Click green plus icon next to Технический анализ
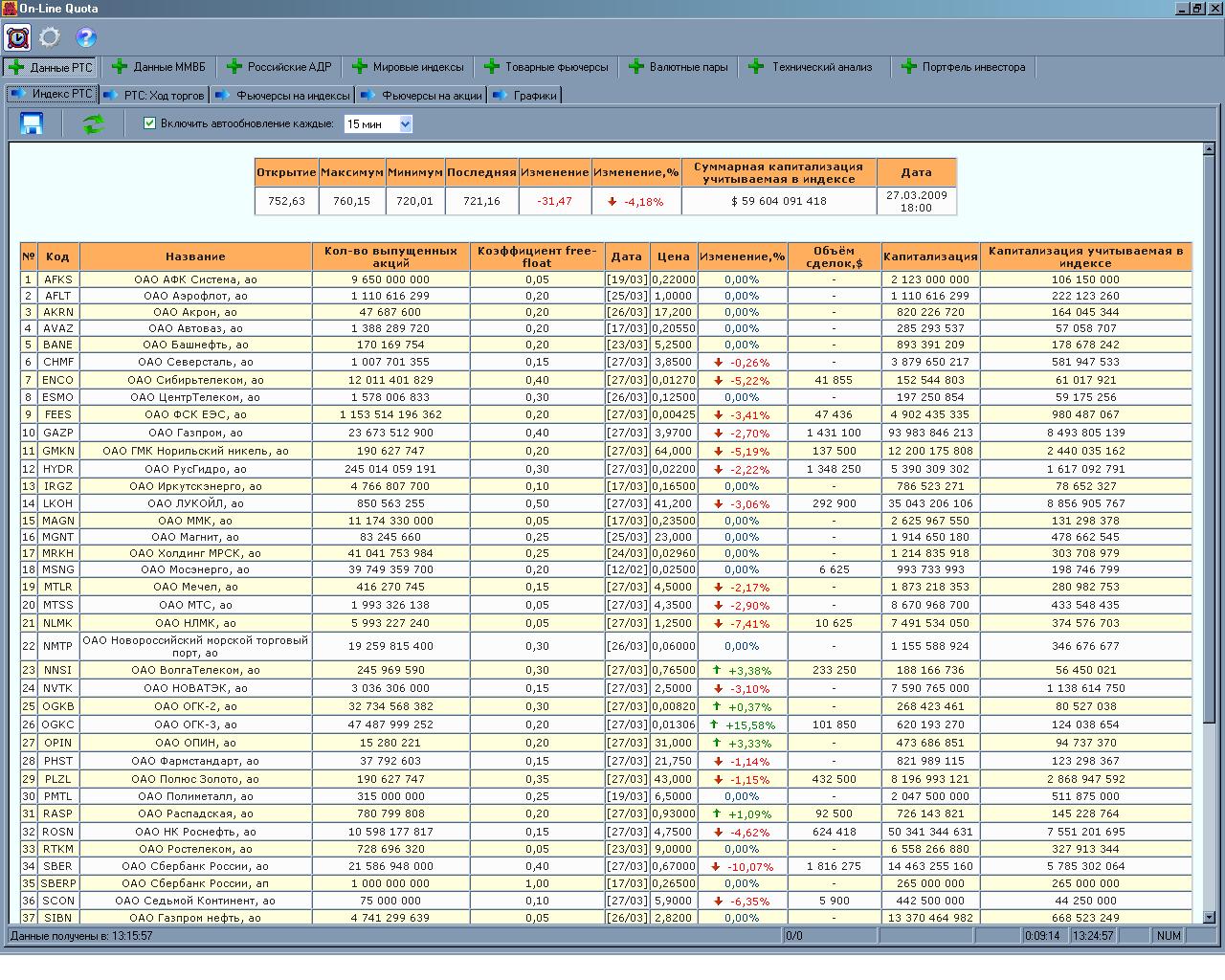This screenshot has width=1225, height=980. (756, 67)
